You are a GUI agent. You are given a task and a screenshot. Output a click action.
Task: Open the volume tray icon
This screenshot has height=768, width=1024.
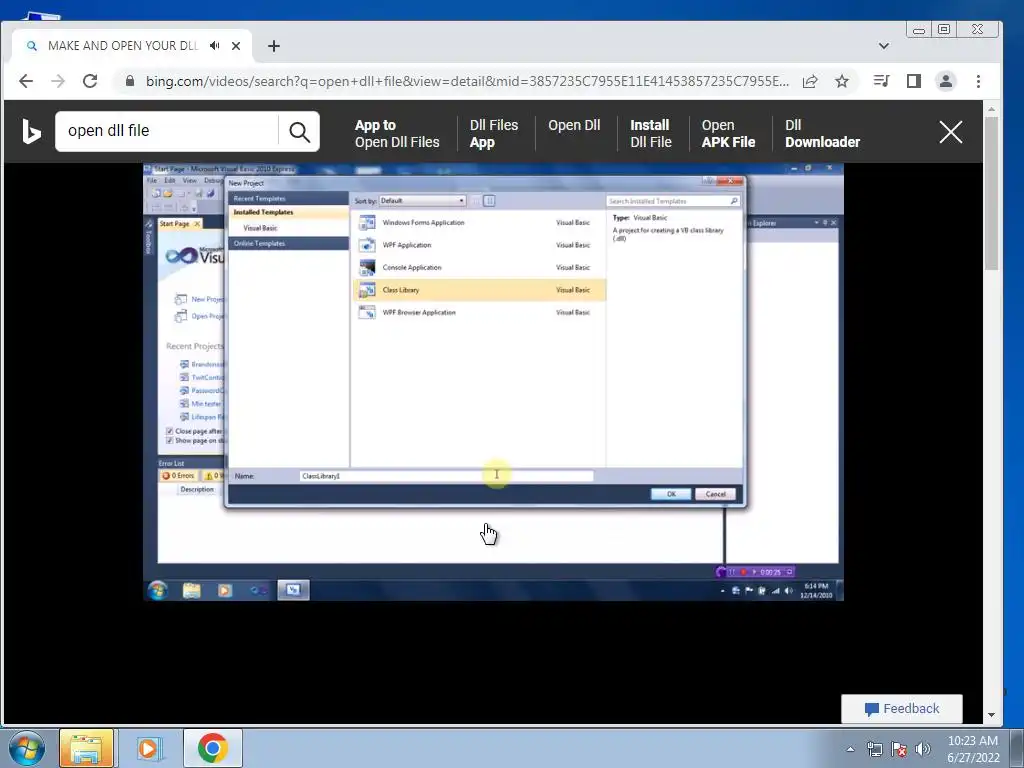click(x=923, y=749)
